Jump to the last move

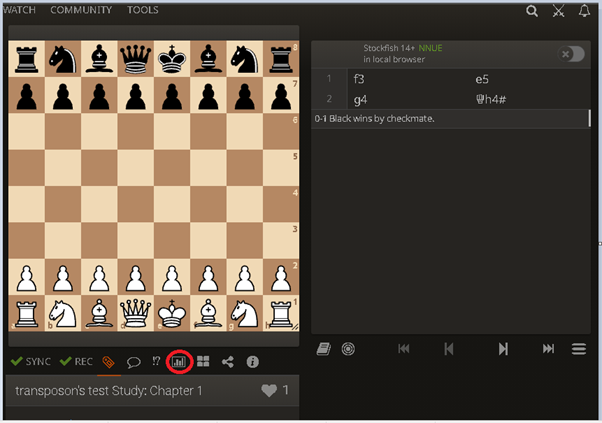tap(548, 349)
